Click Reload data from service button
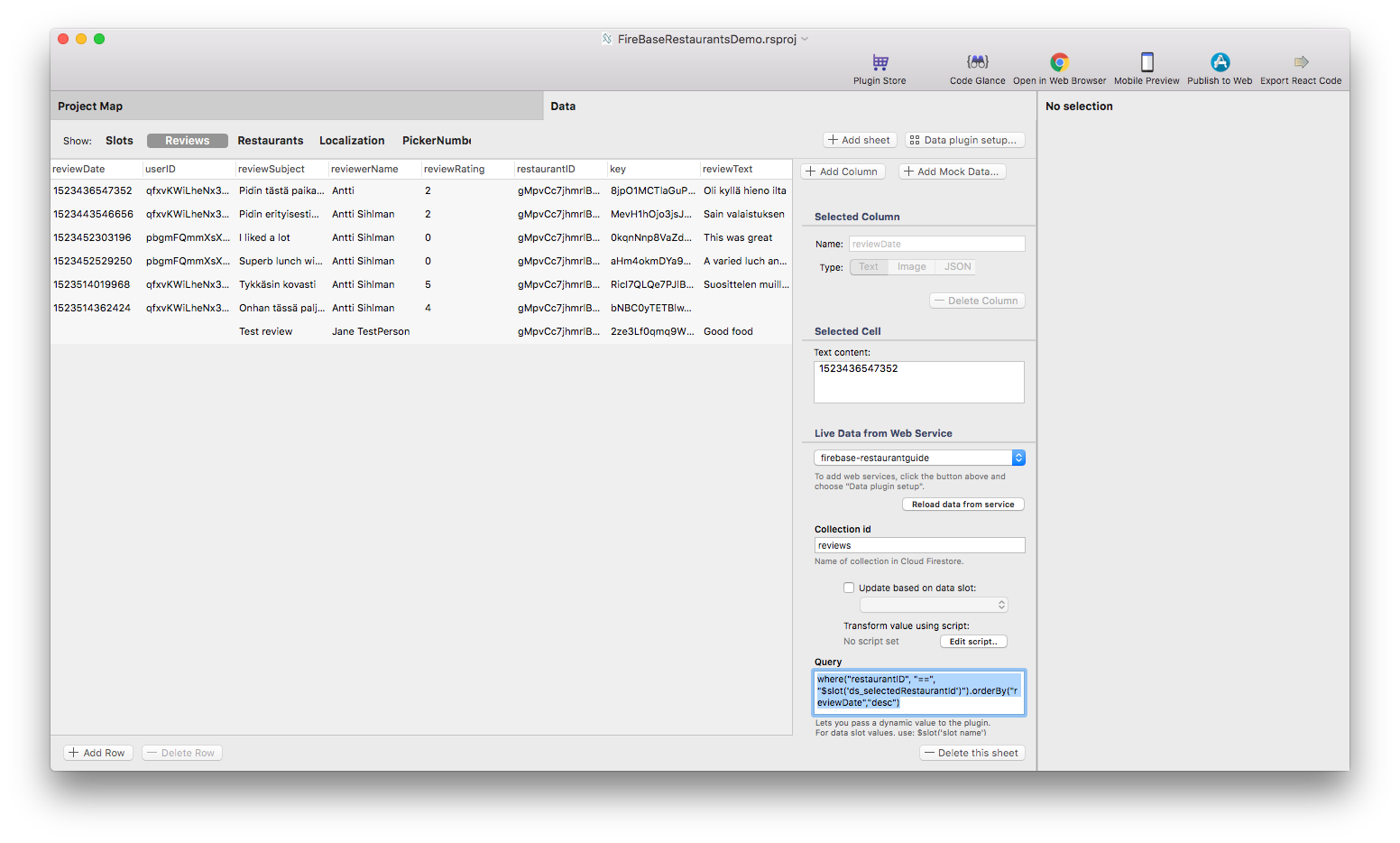 (x=962, y=505)
